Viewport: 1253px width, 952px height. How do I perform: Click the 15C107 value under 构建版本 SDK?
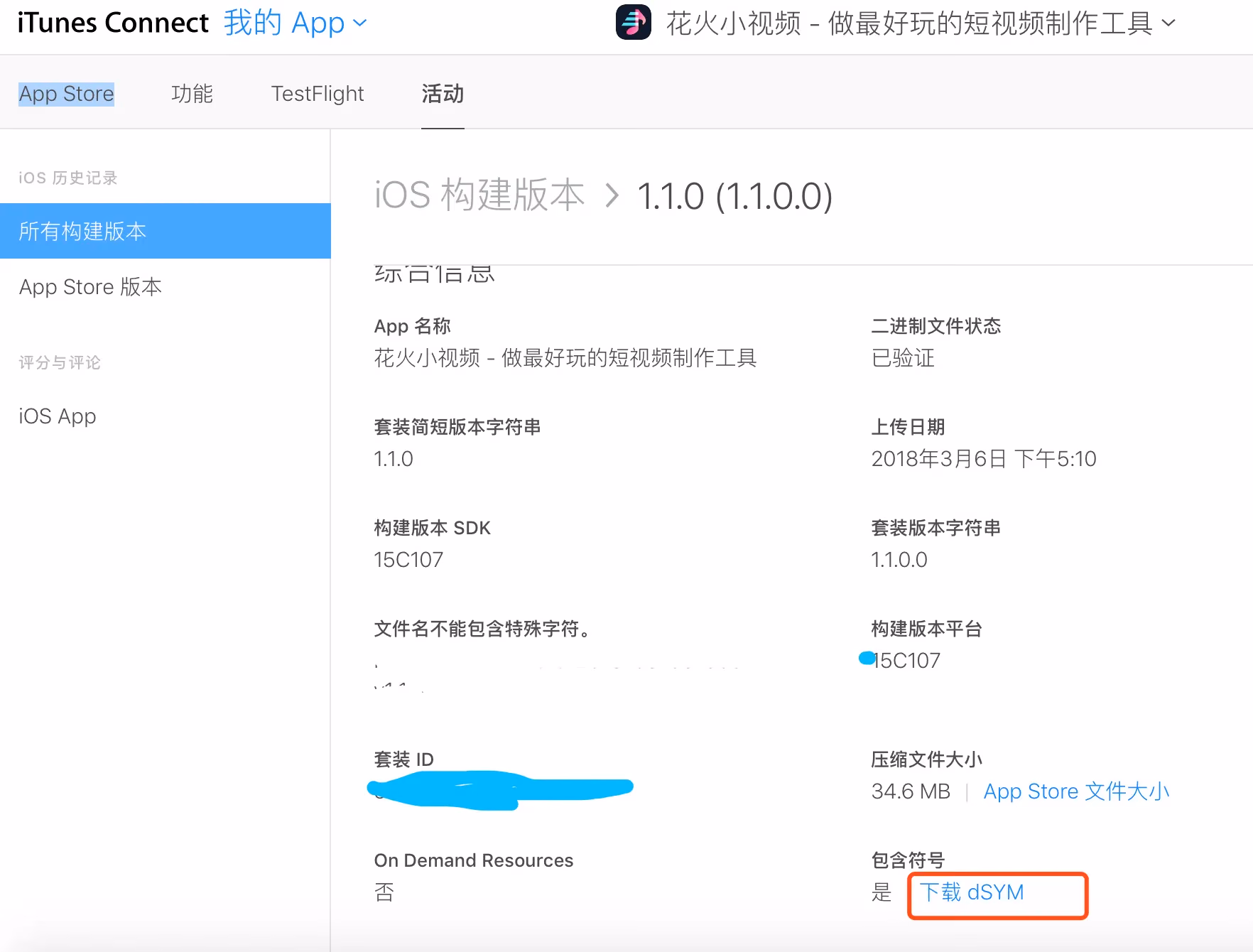pyautogui.click(x=408, y=560)
